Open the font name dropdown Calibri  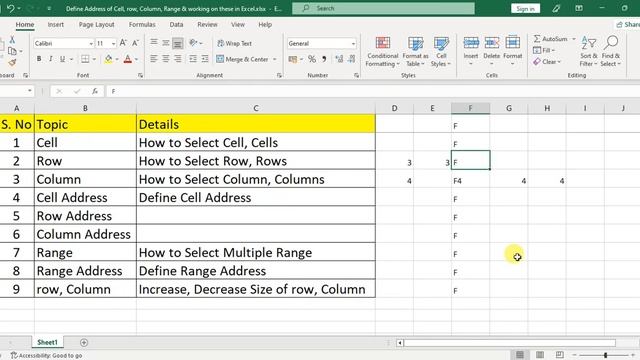tap(91, 43)
